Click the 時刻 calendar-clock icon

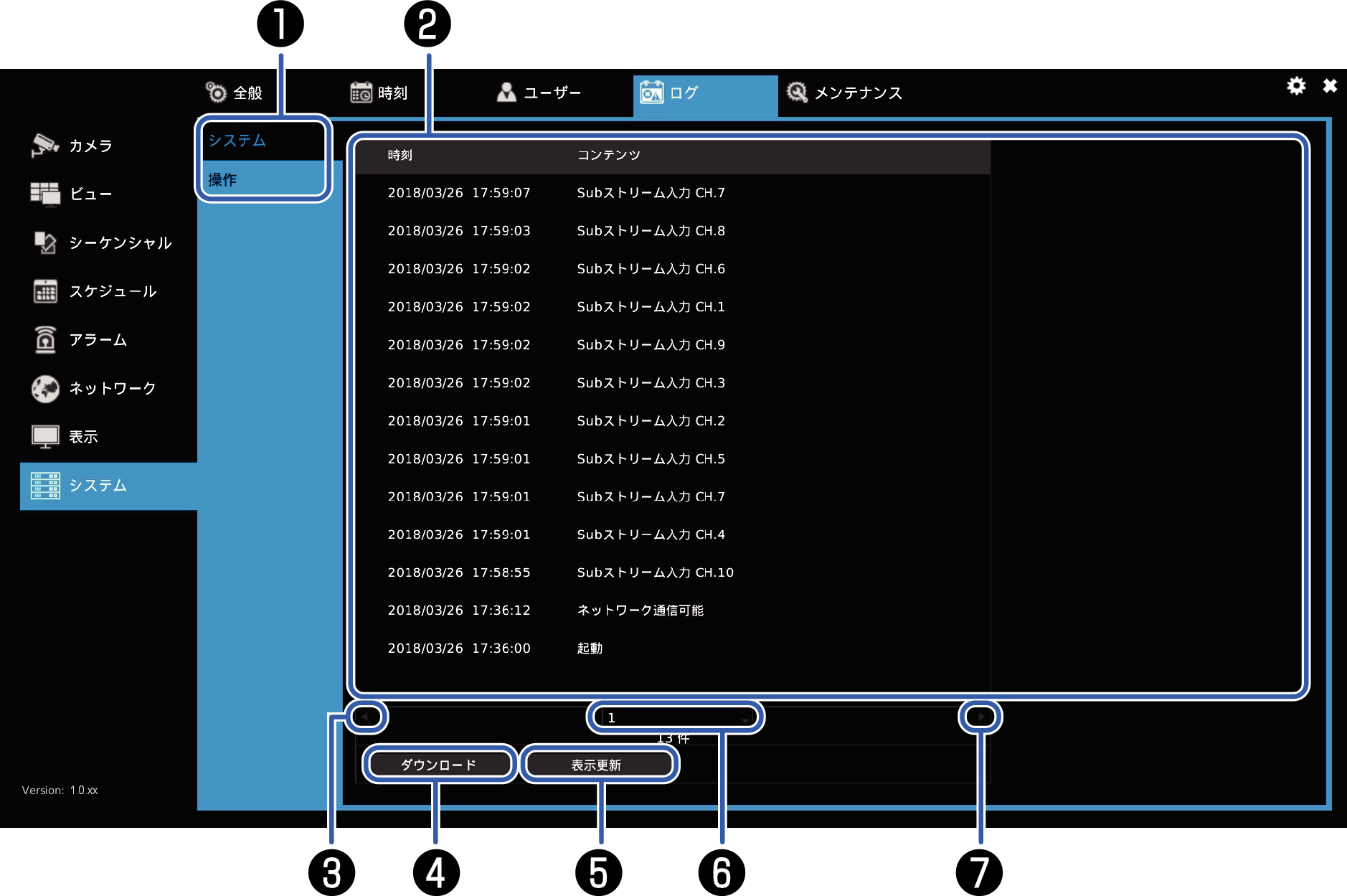361,93
